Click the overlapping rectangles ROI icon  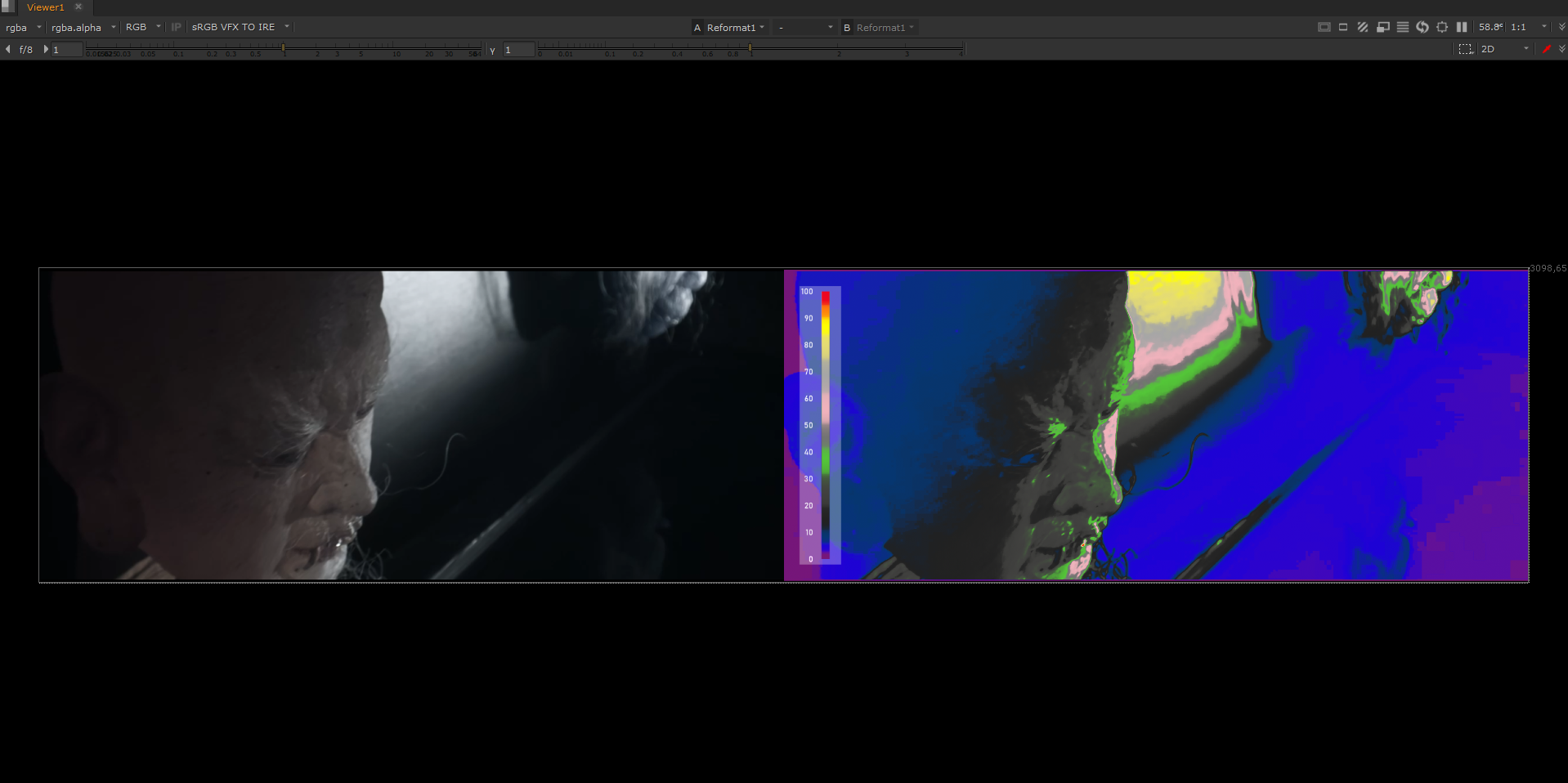pyautogui.click(x=1382, y=27)
